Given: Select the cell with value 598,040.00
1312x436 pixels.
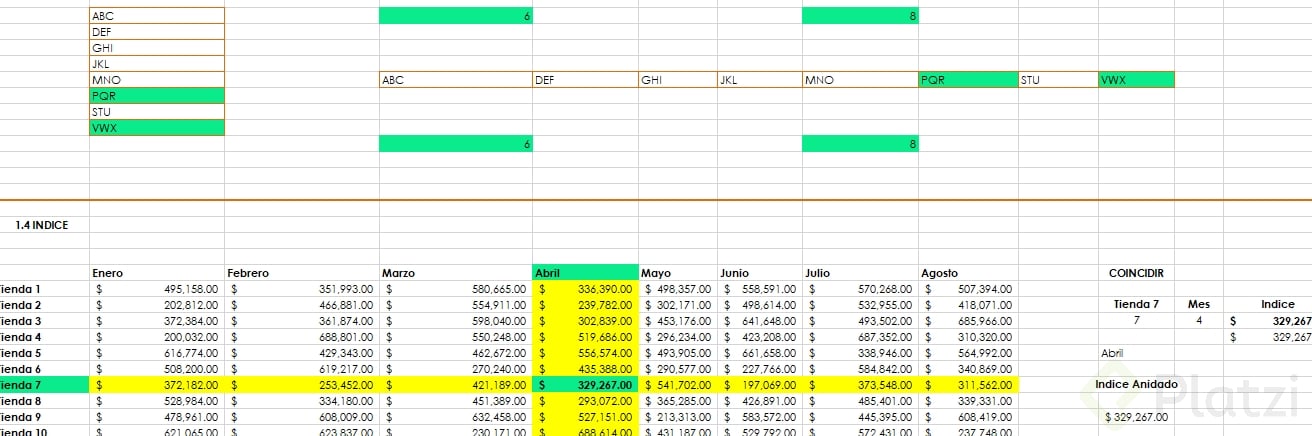Looking at the screenshot, I should [455, 321].
